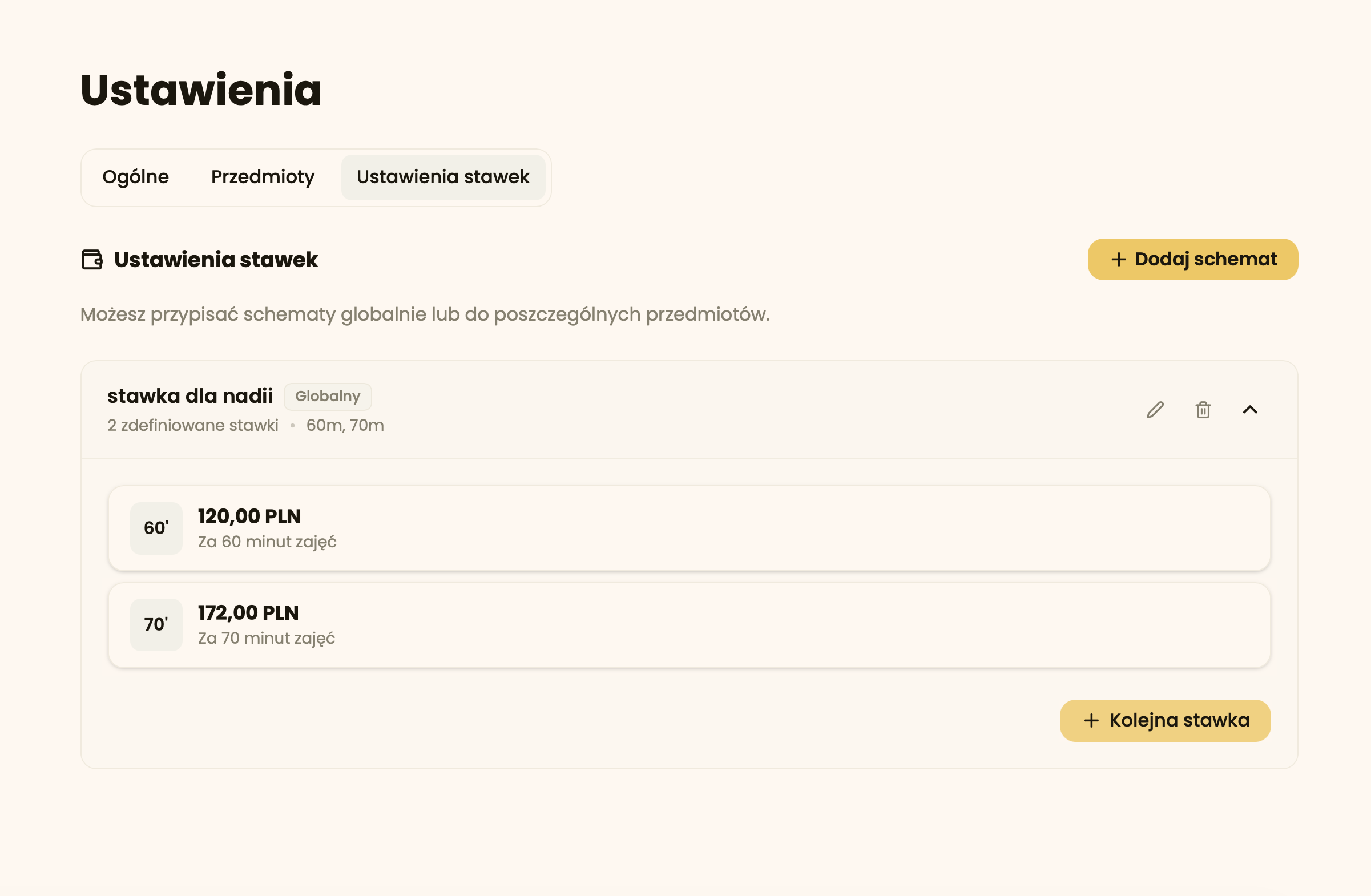Click the 60' duration badge
1371x896 pixels.
(156, 528)
